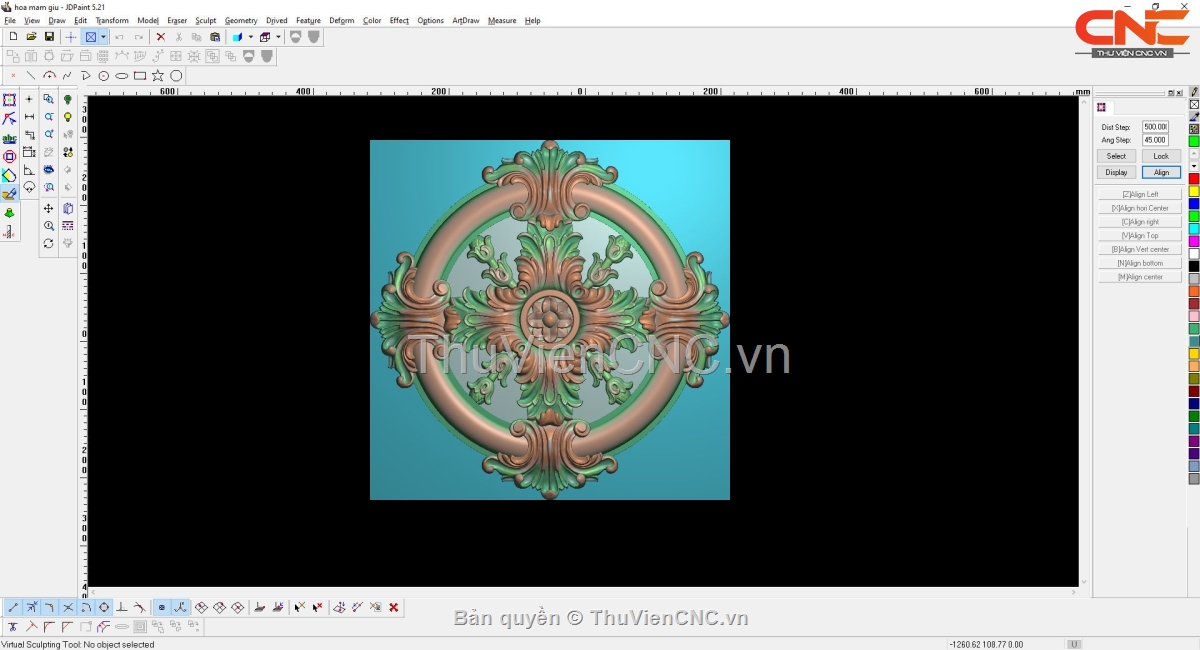Pick the red color swatch
The image size is (1200, 650).
pos(1193,178)
